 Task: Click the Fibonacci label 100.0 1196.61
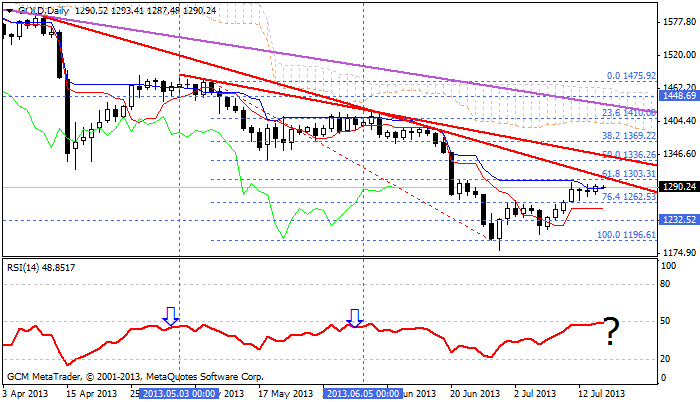[x=626, y=235]
